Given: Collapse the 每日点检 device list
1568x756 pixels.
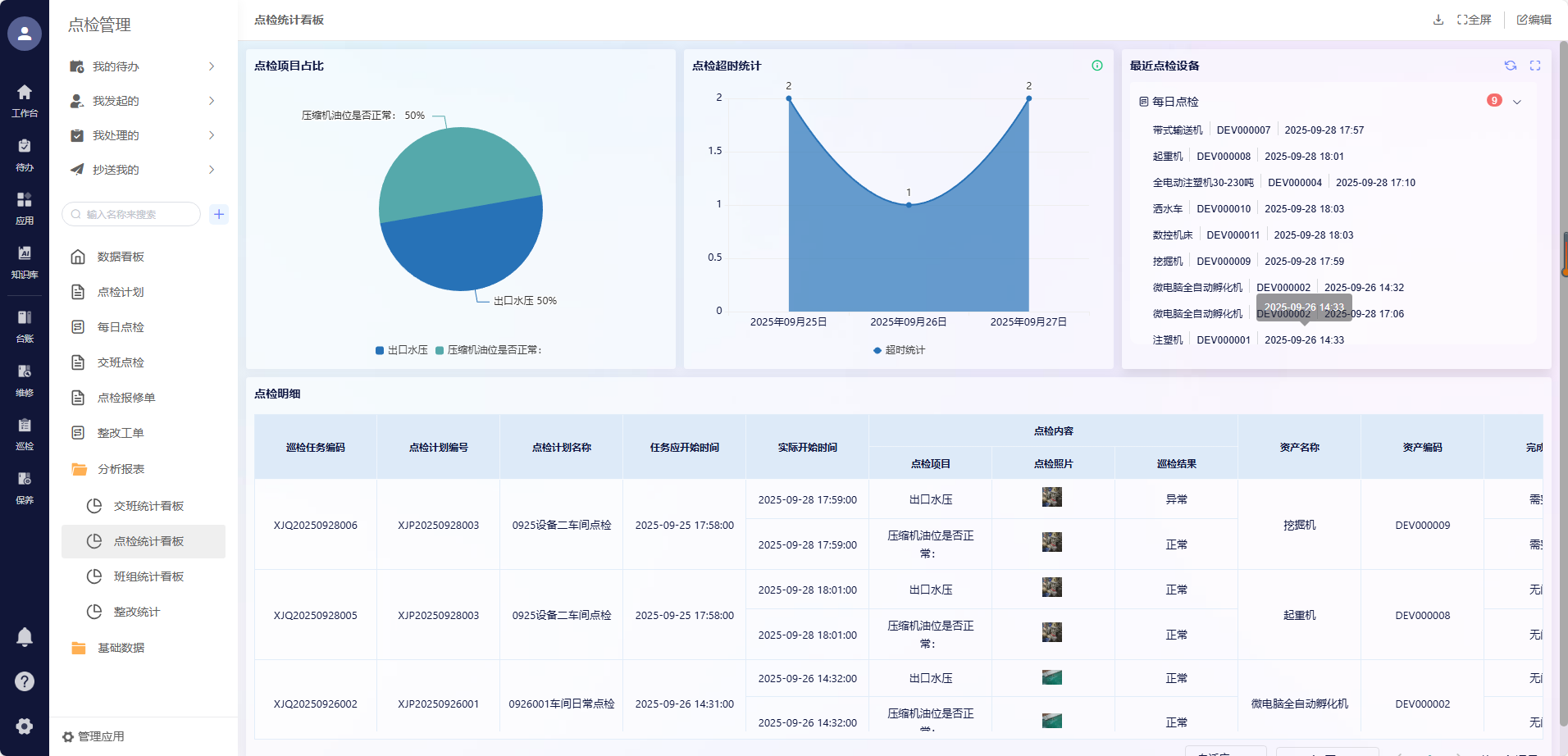Looking at the screenshot, I should (1516, 102).
